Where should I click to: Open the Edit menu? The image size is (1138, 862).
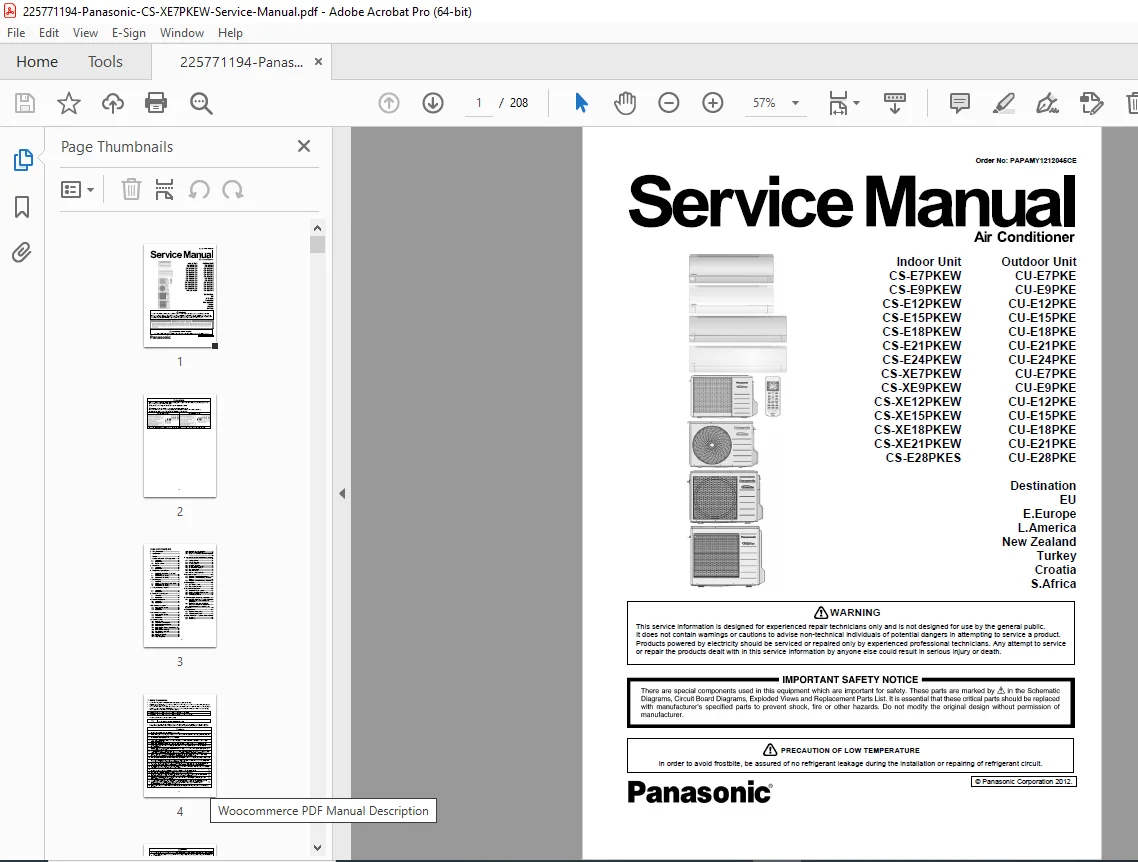49,33
